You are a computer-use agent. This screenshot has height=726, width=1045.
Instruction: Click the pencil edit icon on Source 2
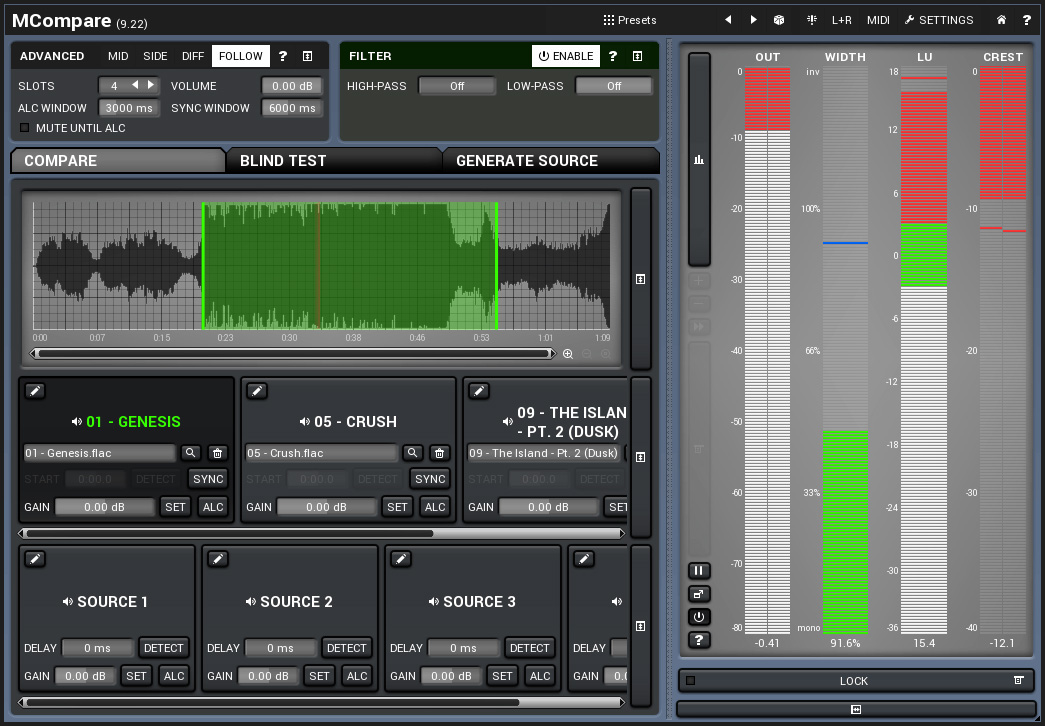(218, 559)
